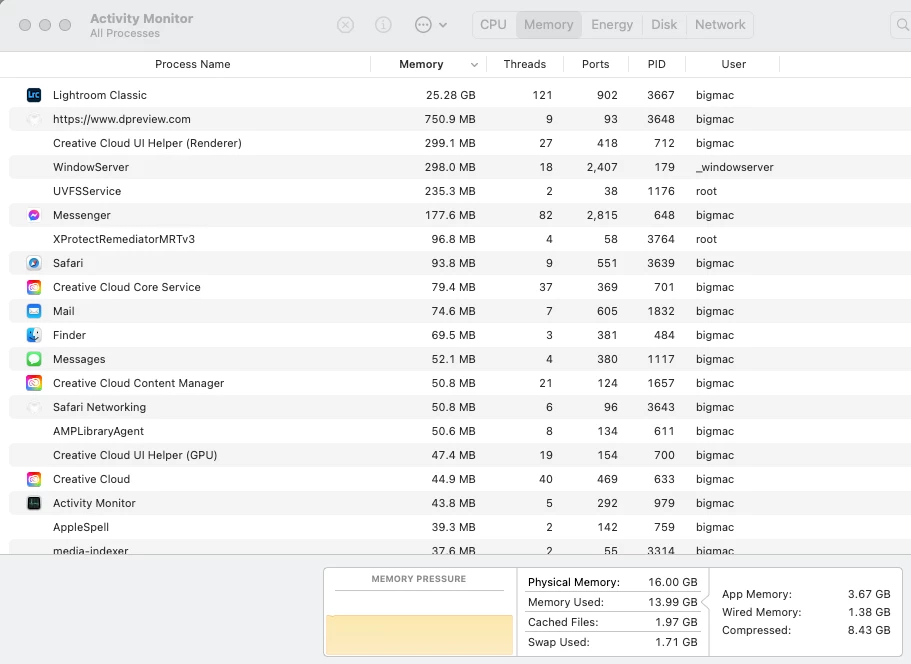The width and height of the screenshot is (911, 664).
Task: Click the App Memory 3.67 GB entry
Action: coord(806,594)
